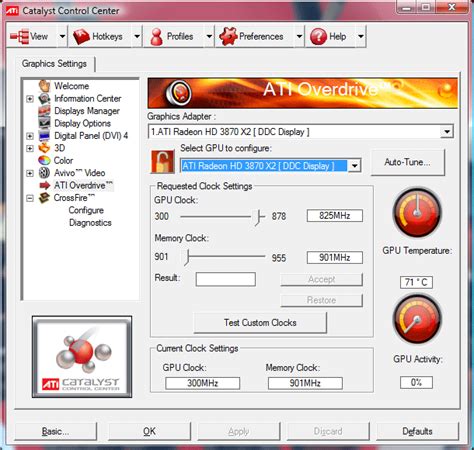
Task: Click the grayed-out Accept button
Action: [321, 279]
